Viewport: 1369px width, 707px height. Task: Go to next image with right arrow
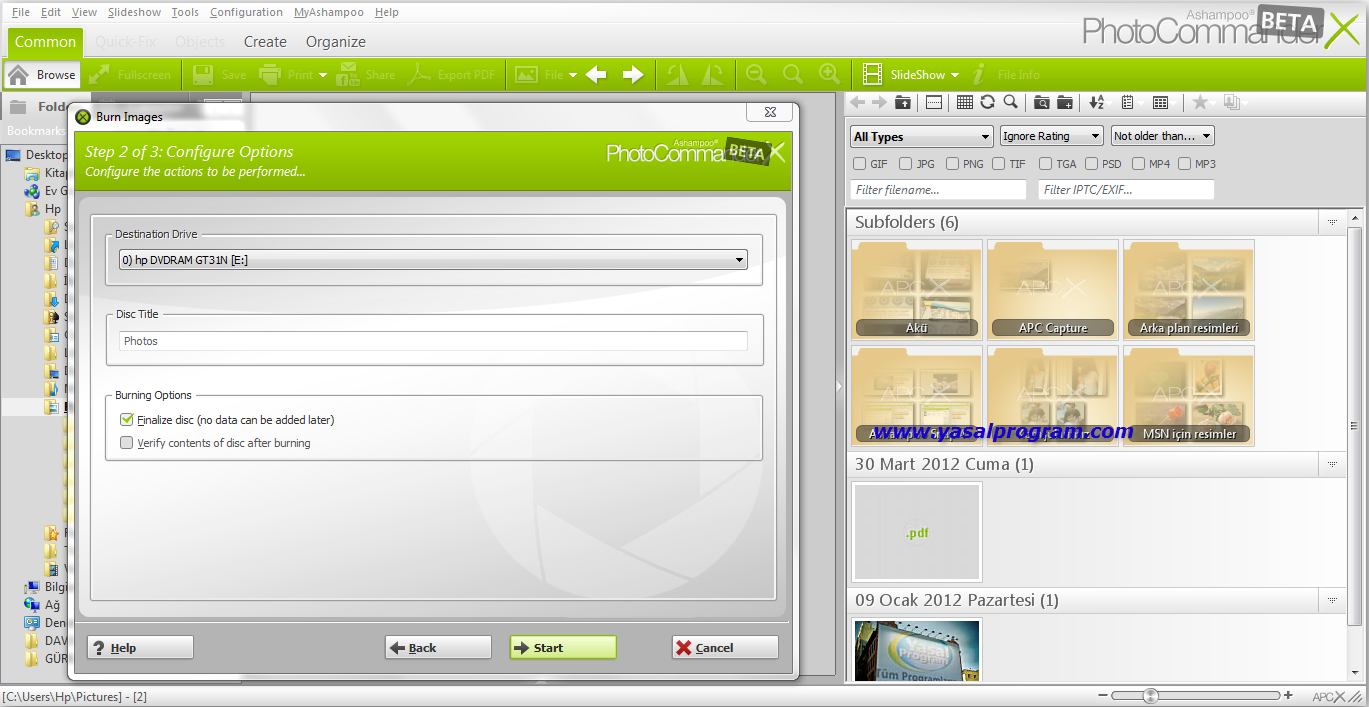[x=633, y=75]
